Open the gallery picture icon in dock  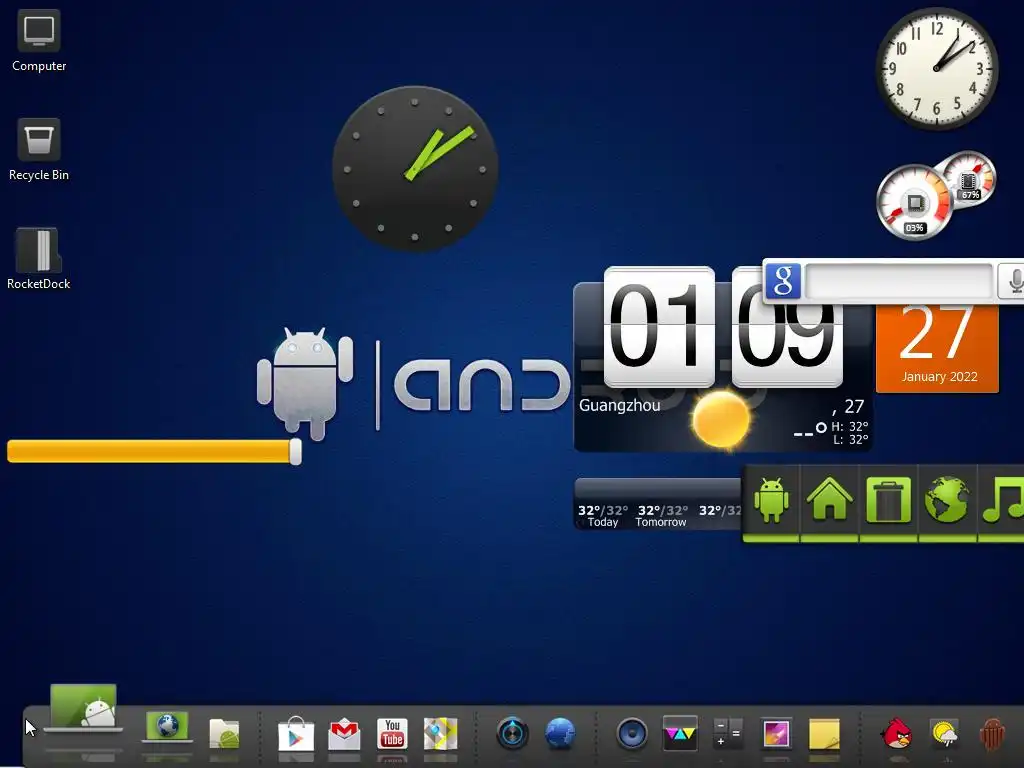[x=776, y=733]
